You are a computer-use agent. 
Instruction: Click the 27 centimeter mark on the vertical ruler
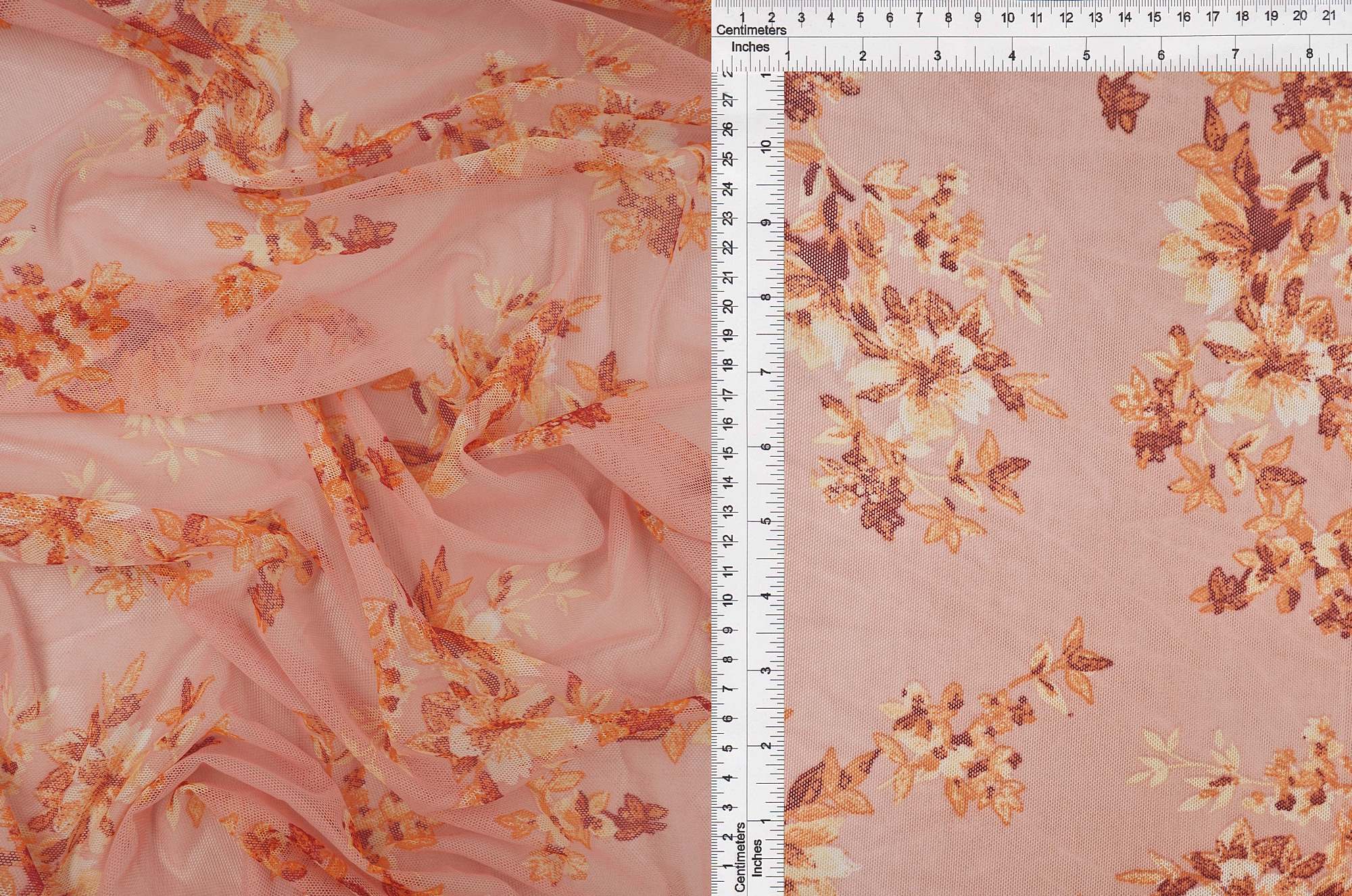coord(728,100)
